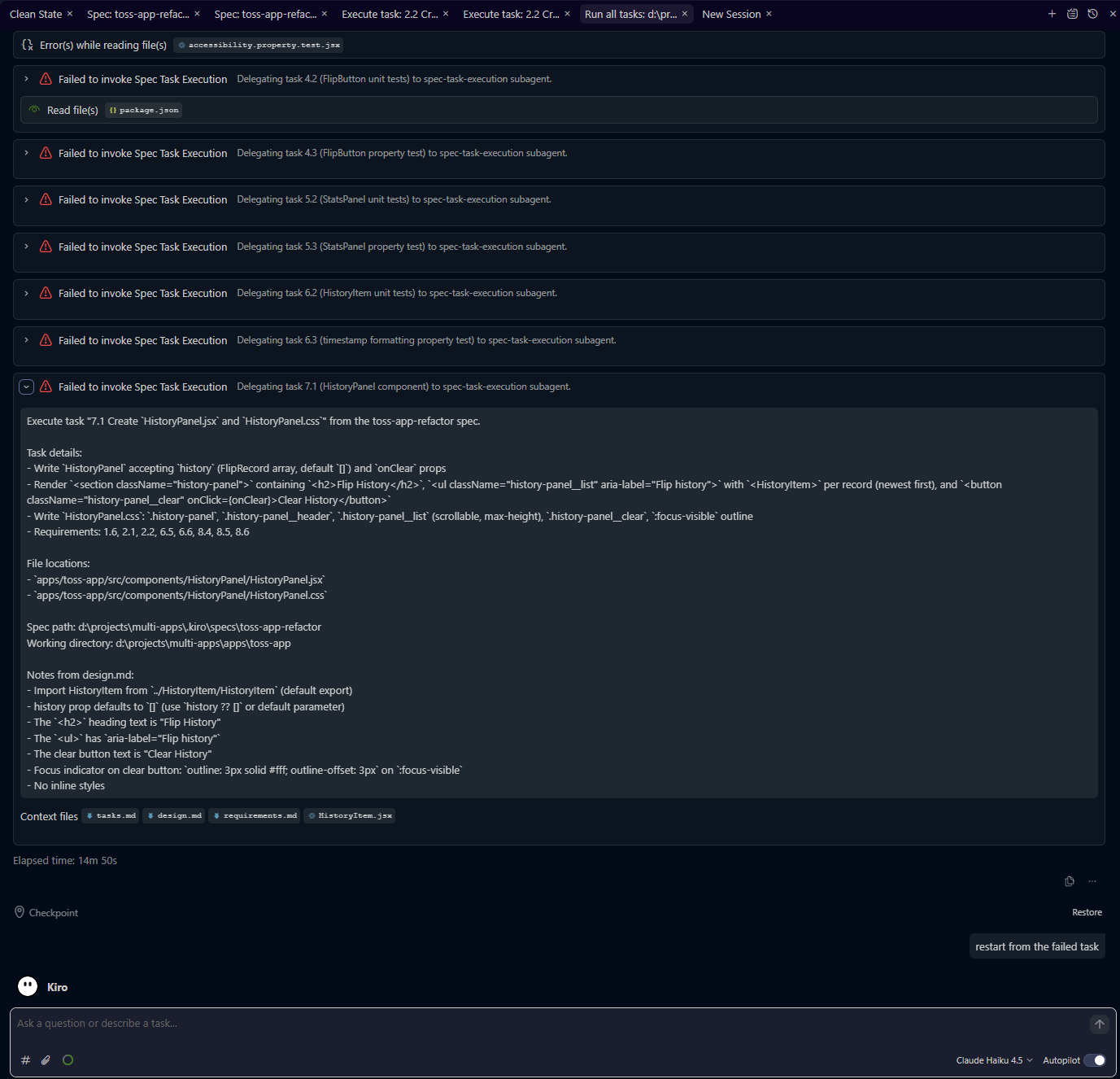Close the Clean State tab

(70, 14)
